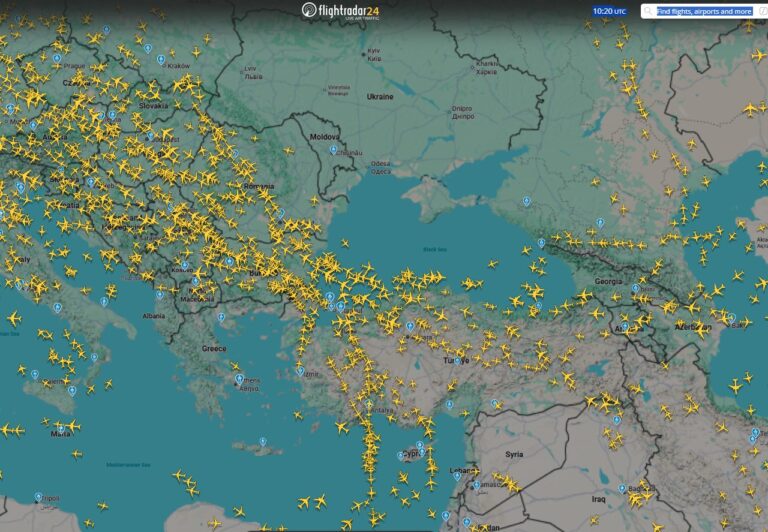Viewport: 768px width, 532px height.
Task: Click the Black Sea map label
Action: pyautogui.click(x=435, y=249)
